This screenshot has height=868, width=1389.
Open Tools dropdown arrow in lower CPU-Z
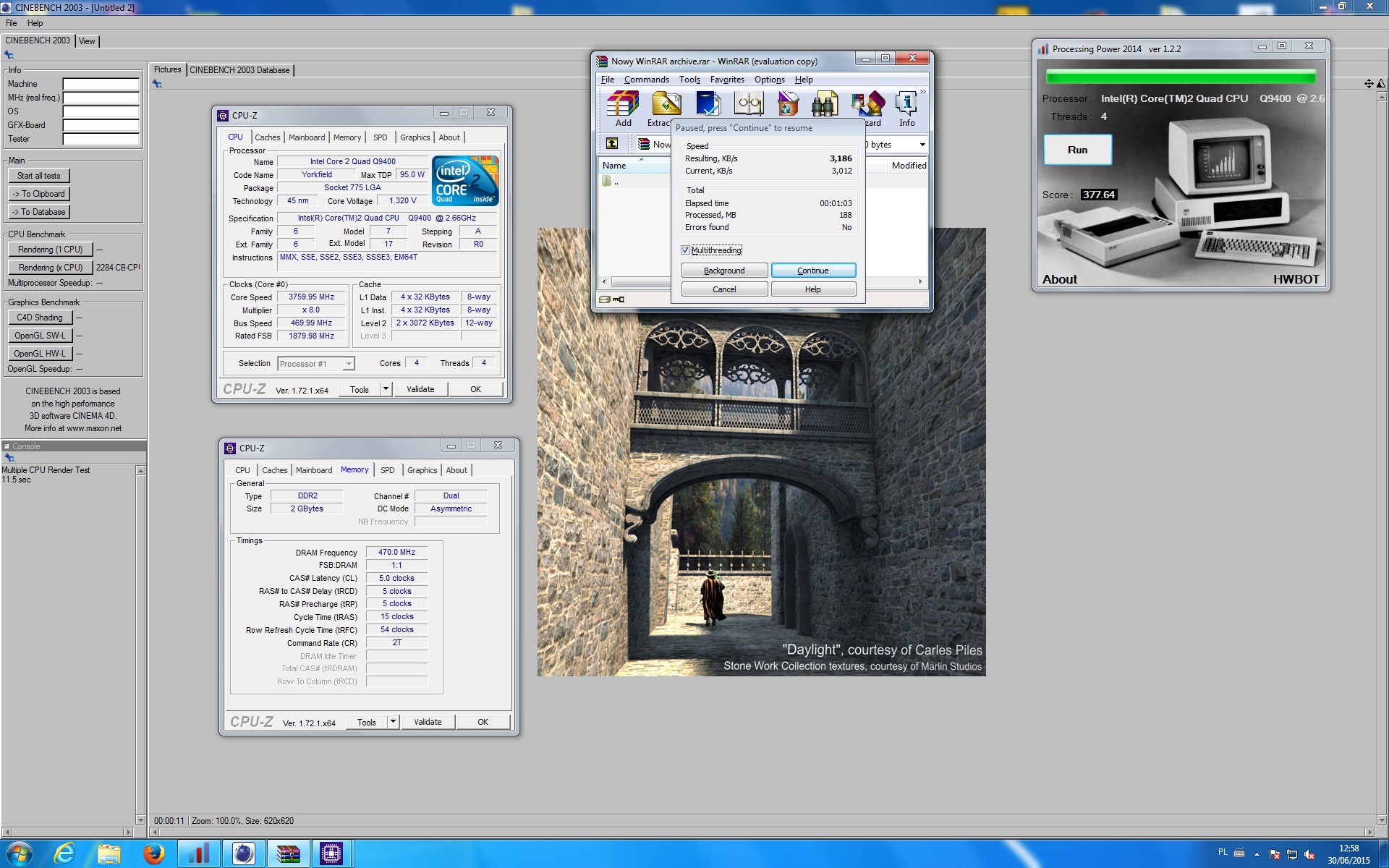pyautogui.click(x=394, y=722)
